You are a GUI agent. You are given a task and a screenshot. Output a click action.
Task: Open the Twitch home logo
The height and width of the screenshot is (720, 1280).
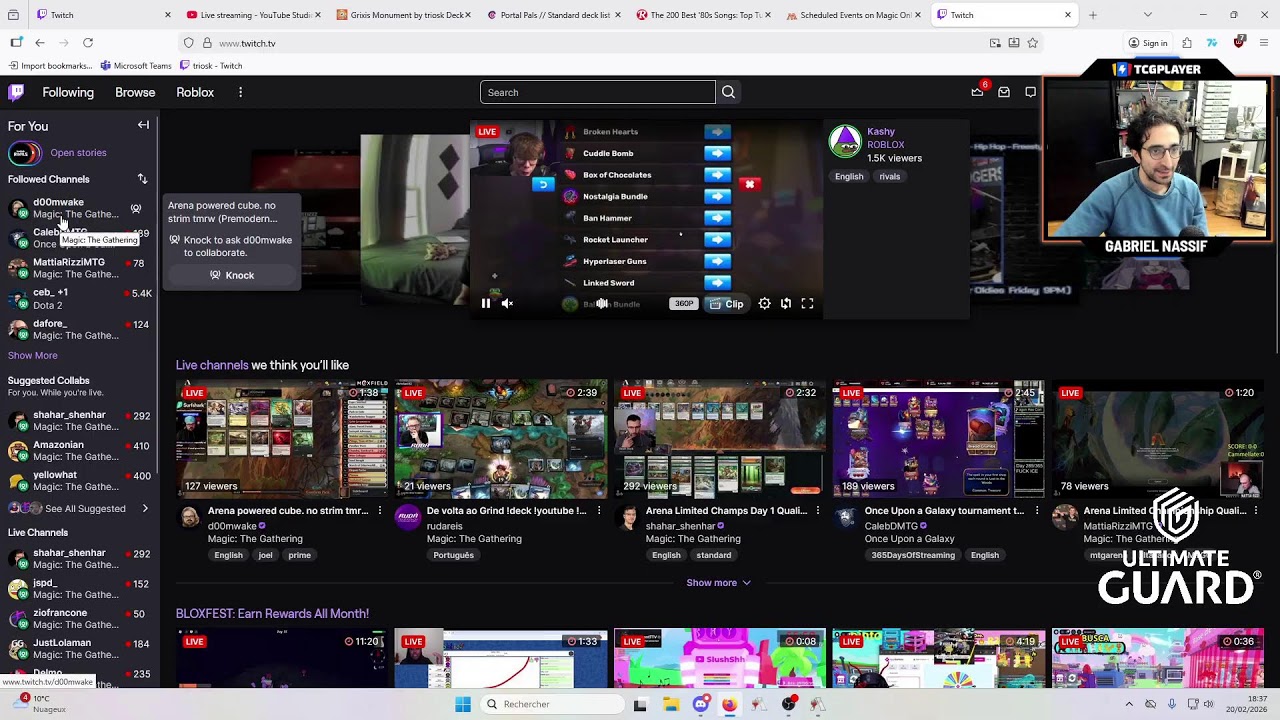click(x=16, y=92)
